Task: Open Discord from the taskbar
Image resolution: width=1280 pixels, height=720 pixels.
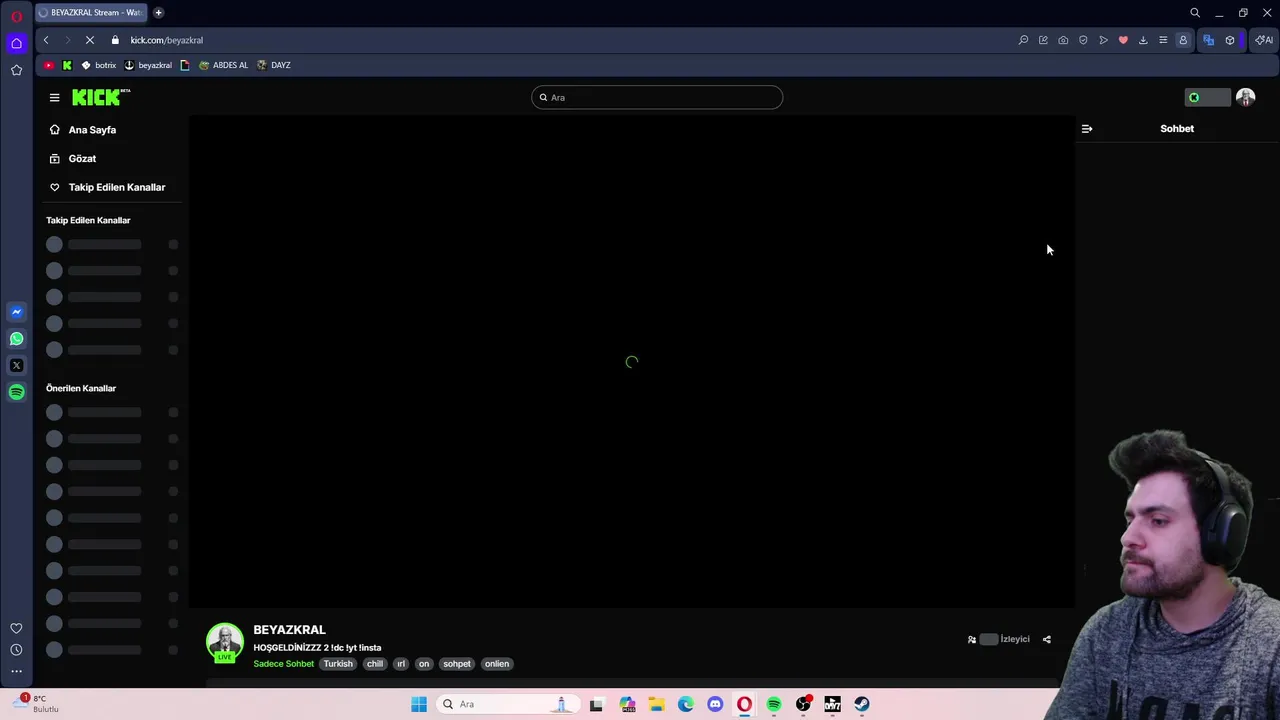Action: tap(715, 704)
